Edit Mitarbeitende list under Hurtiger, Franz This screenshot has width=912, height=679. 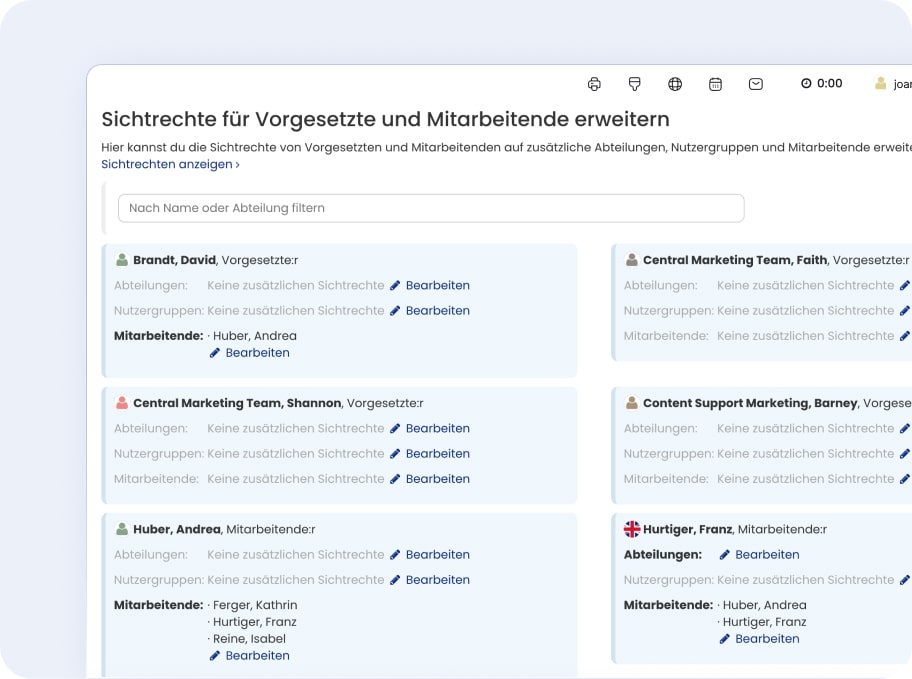(x=759, y=639)
